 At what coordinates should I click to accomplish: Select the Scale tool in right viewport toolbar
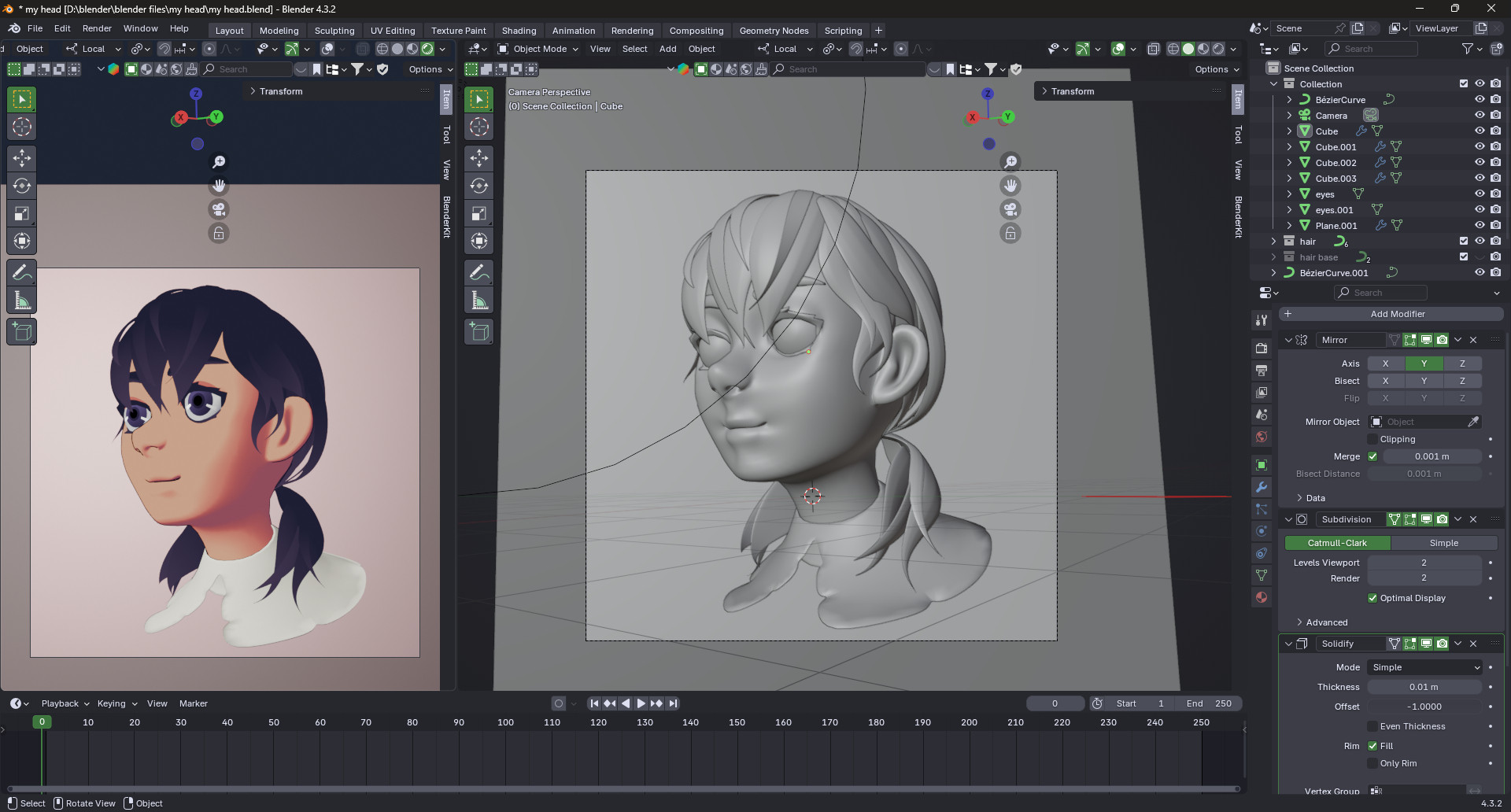point(478,213)
